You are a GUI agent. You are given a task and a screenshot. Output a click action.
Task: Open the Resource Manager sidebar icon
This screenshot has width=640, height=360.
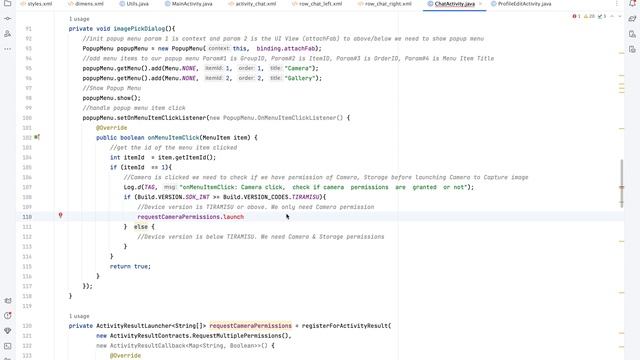coord(7,34)
